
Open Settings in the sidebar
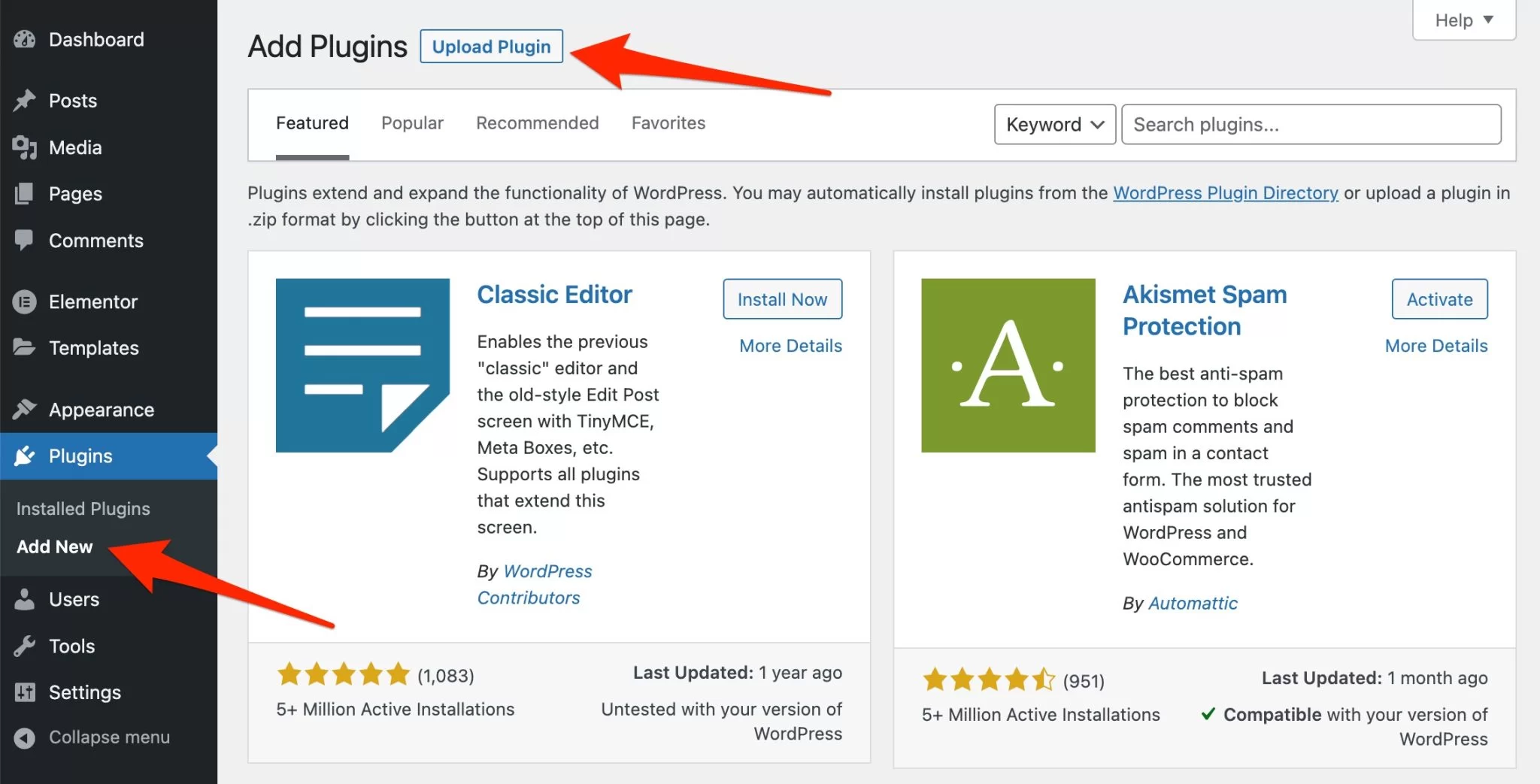85,692
